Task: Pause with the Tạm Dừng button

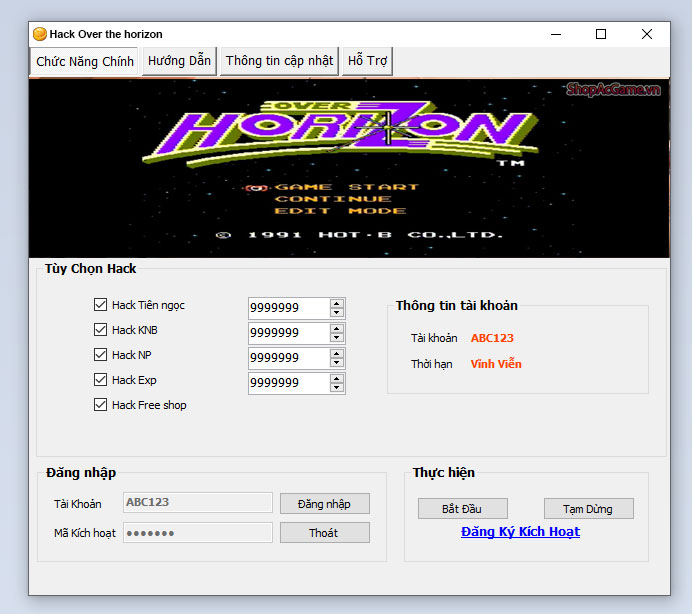Action: [589, 509]
